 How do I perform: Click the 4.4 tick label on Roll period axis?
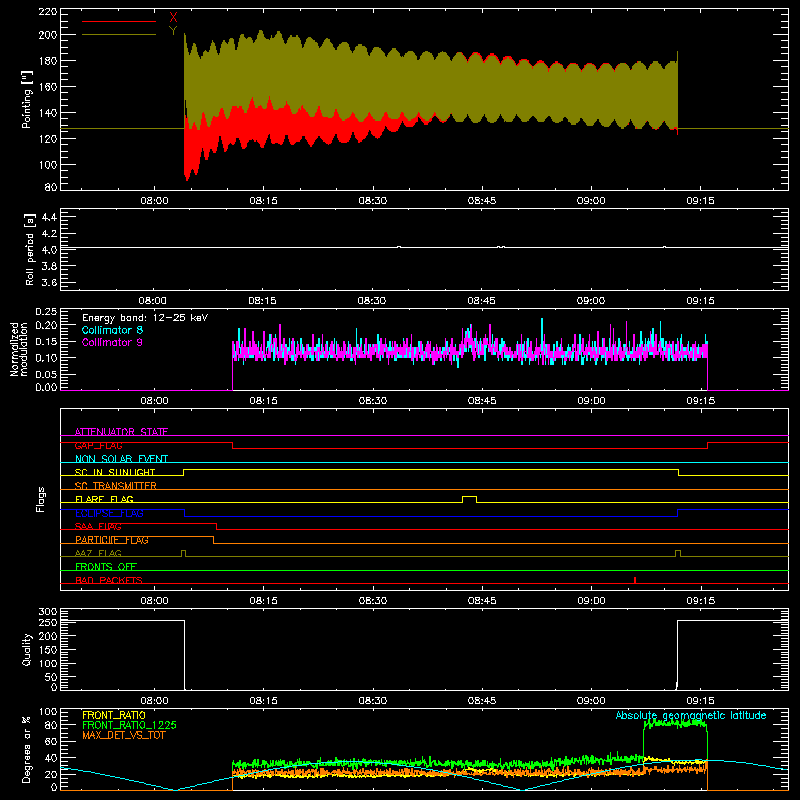point(49,217)
